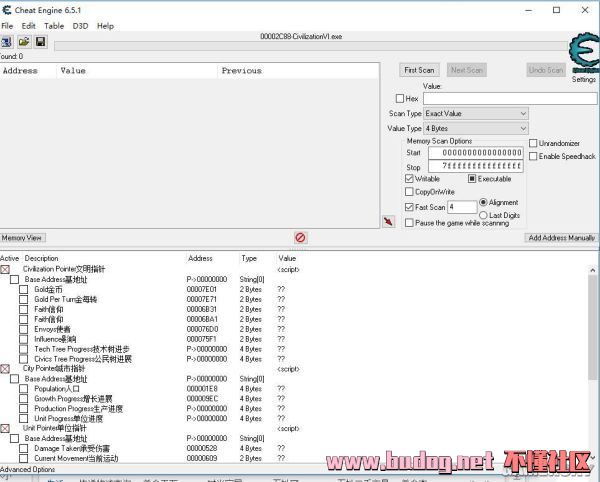Check Enable Speedhack
This screenshot has height=482, width=600.
click(533, 156)
